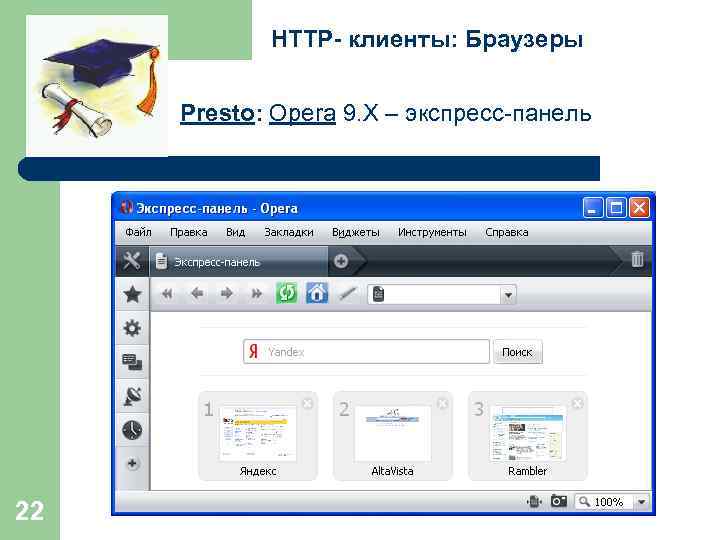Click the Opera icon in title bar

pos(126,208)
